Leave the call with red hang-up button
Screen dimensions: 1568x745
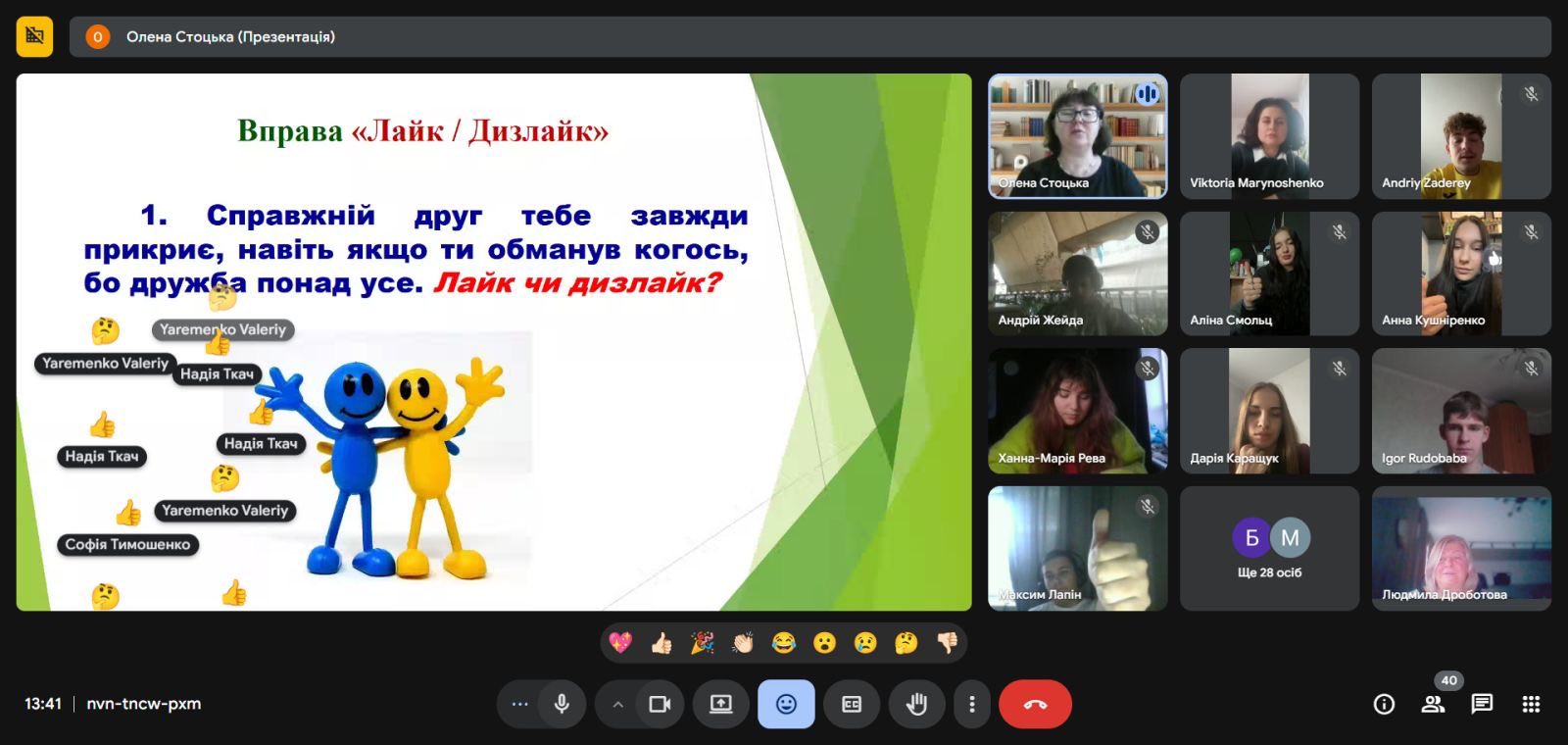tap(1035, 704)
